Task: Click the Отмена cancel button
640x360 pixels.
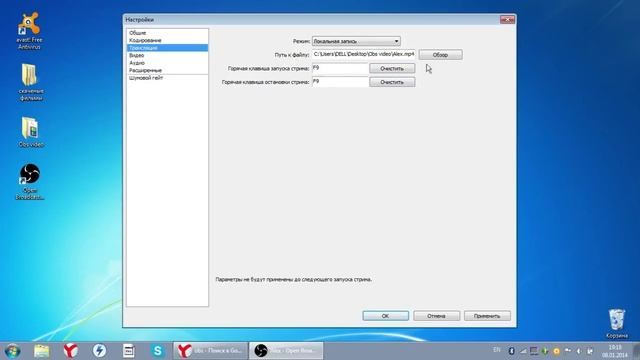Action: click(436, 316)
